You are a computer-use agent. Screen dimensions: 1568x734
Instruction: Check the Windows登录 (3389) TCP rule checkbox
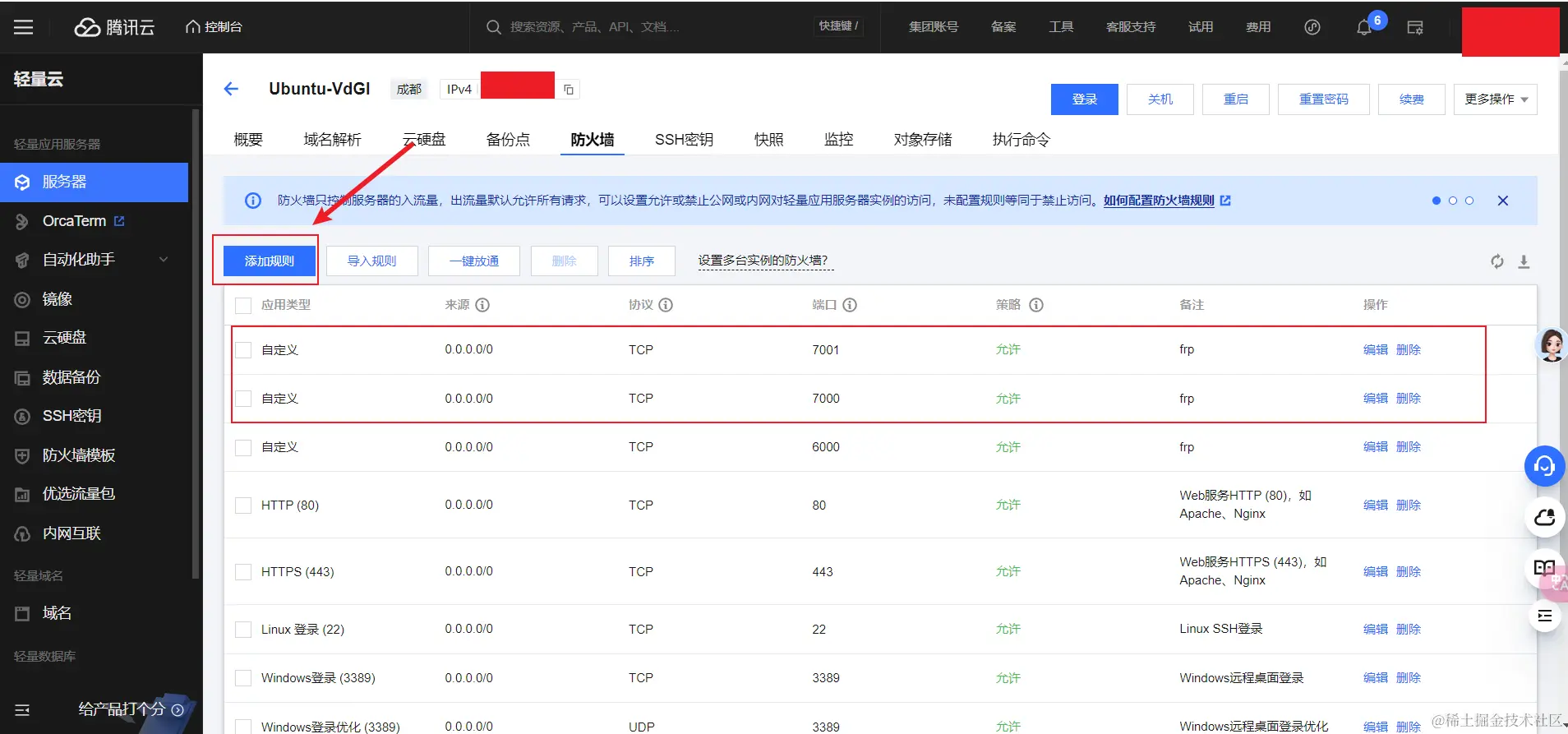pos(243,678)
